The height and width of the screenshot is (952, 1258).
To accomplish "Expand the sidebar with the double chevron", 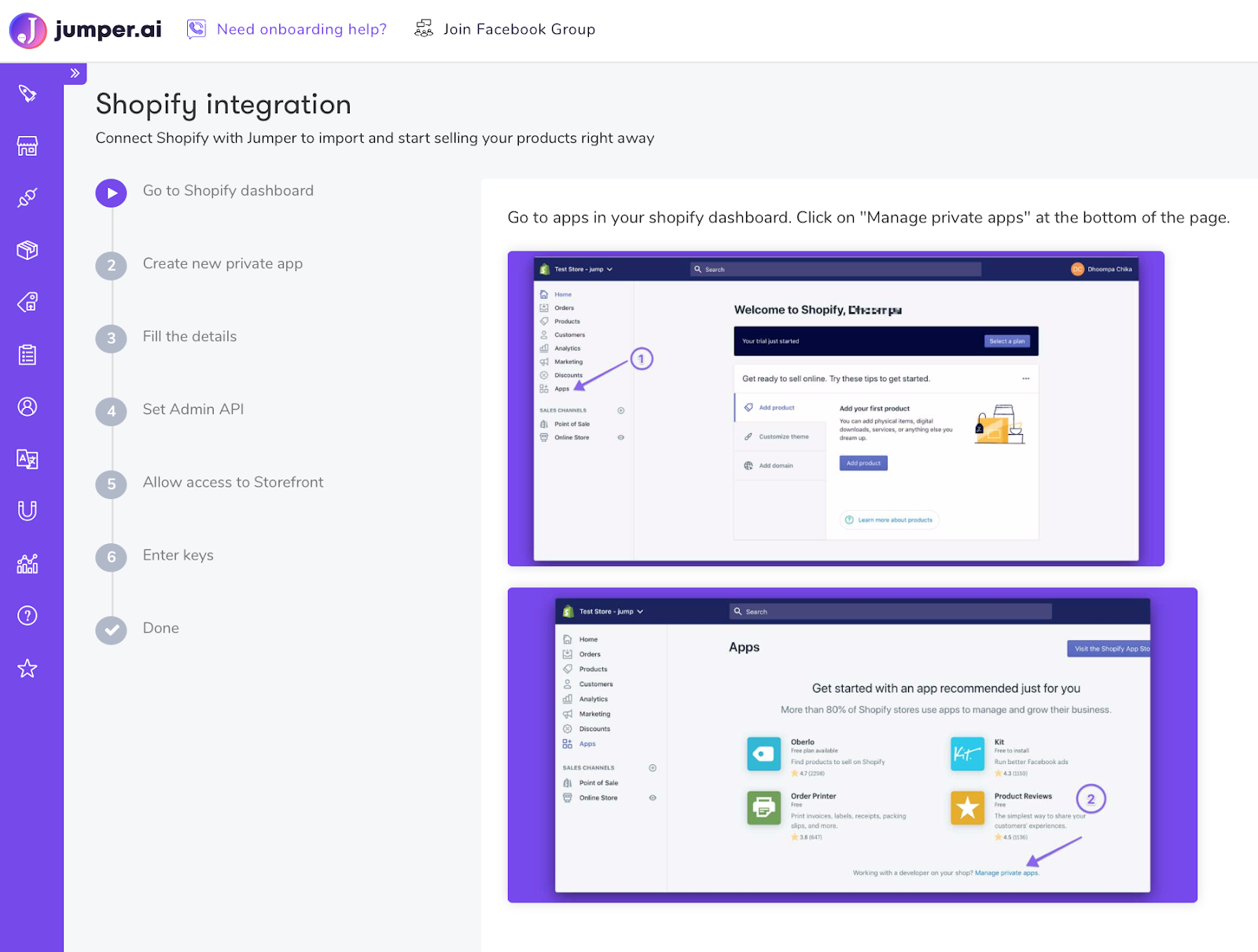I will 75,73.
